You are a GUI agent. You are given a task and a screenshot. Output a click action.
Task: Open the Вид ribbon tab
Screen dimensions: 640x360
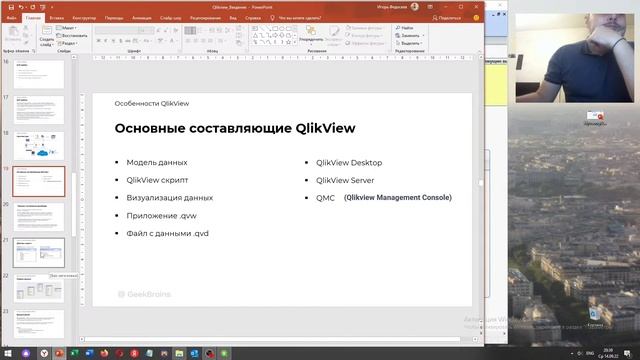point(233,18)
